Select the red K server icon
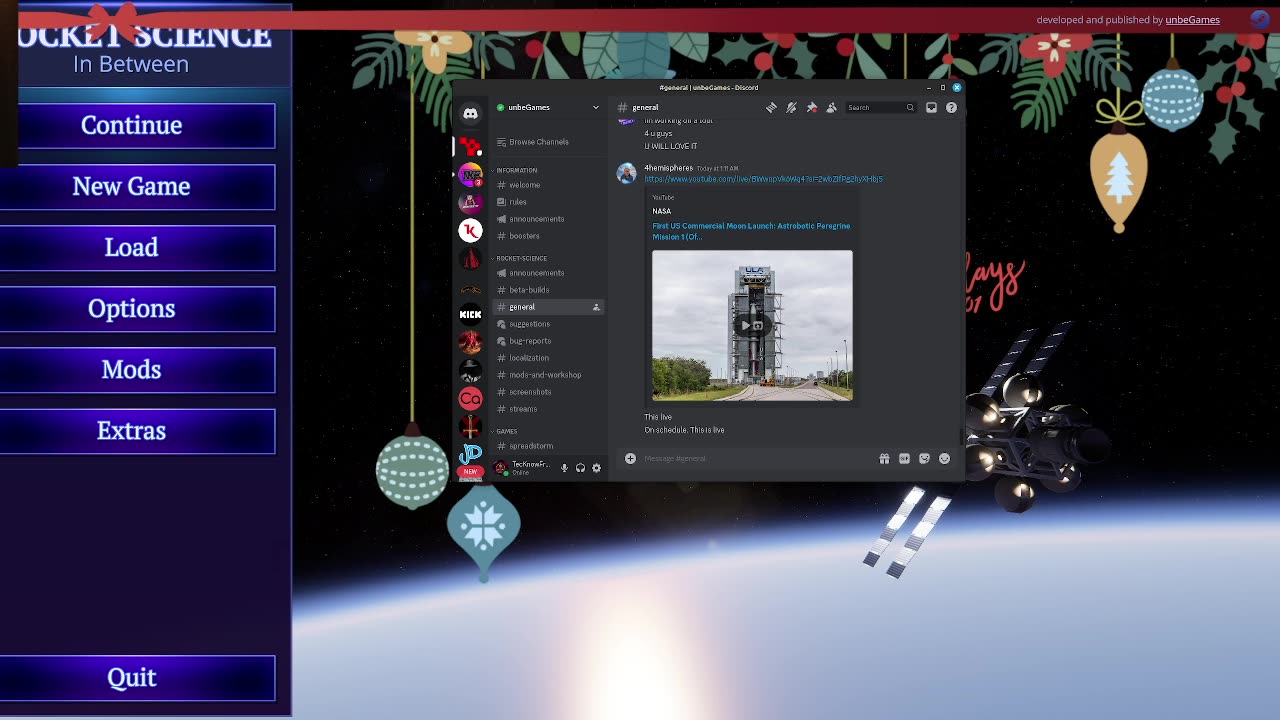The image size is (1280, 720). (x=470, y=230)
